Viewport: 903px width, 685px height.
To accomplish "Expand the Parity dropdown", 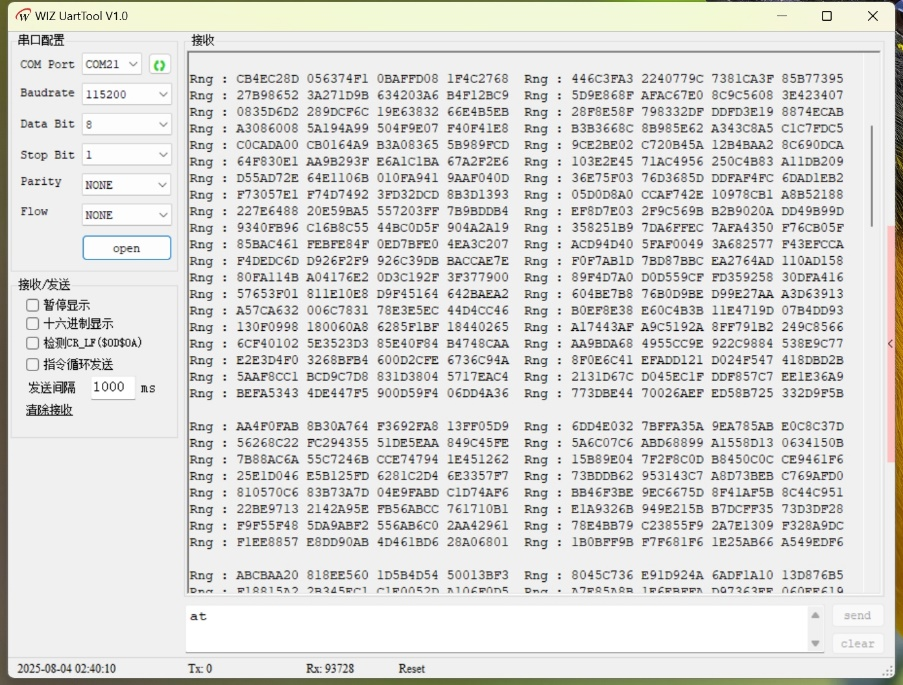I will pyautogui.click(x=126, y=185).
